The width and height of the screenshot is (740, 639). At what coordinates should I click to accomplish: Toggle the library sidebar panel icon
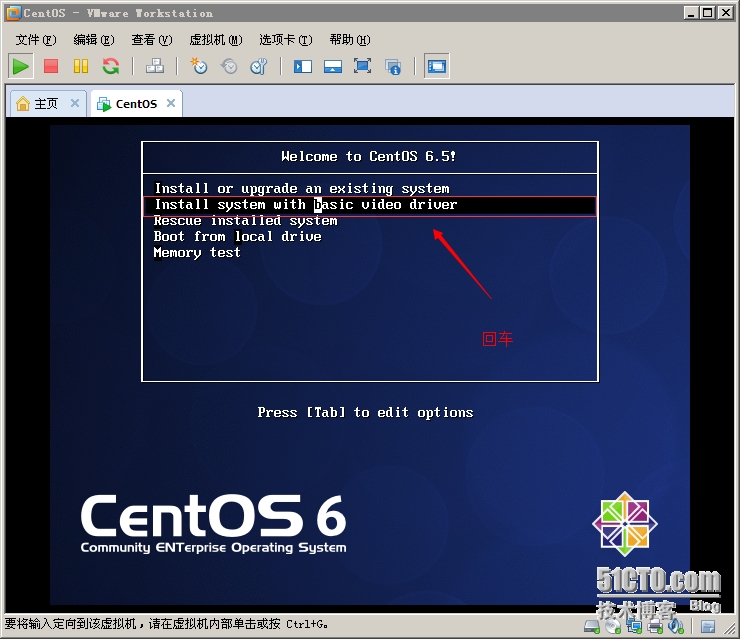tap(303, 67)
